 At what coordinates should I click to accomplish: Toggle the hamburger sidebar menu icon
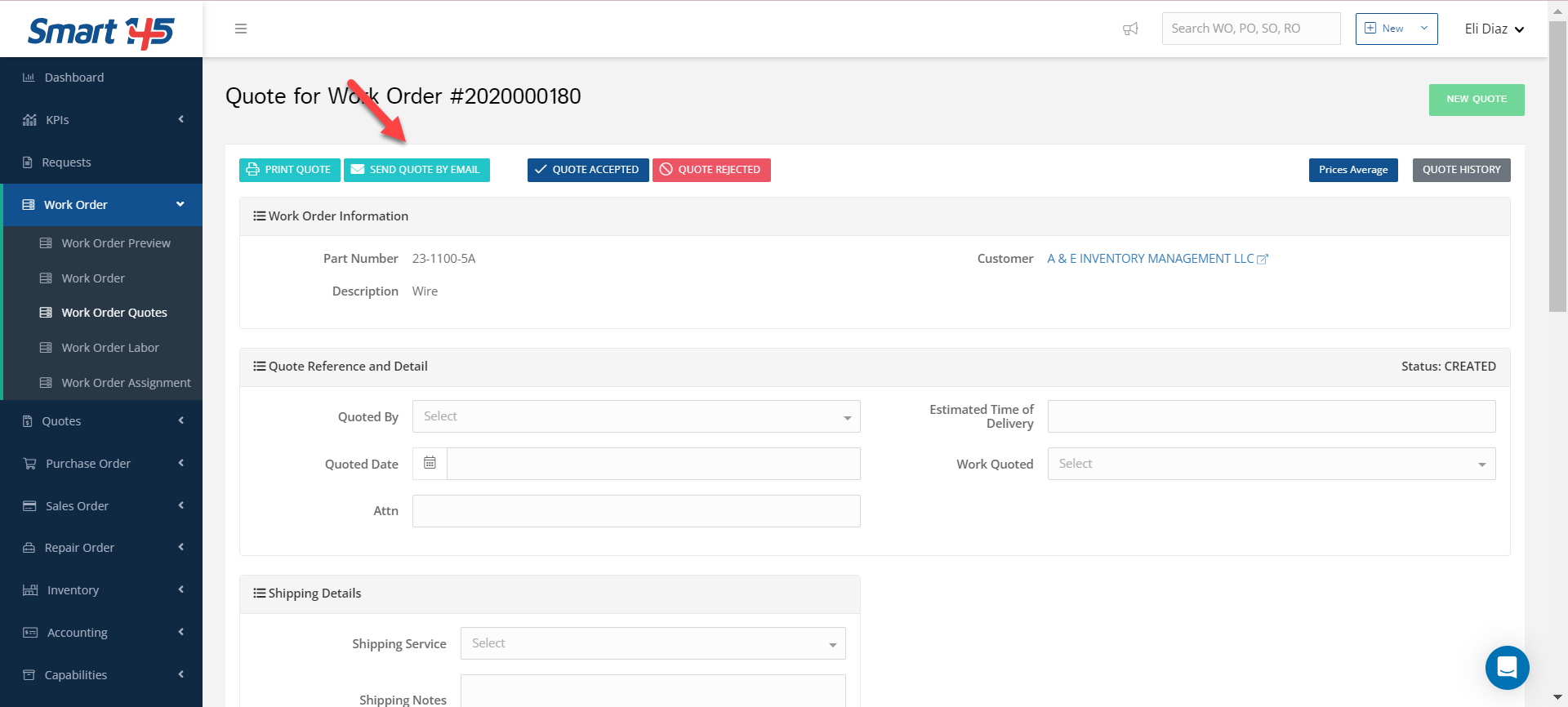click(x=241, y=29)
